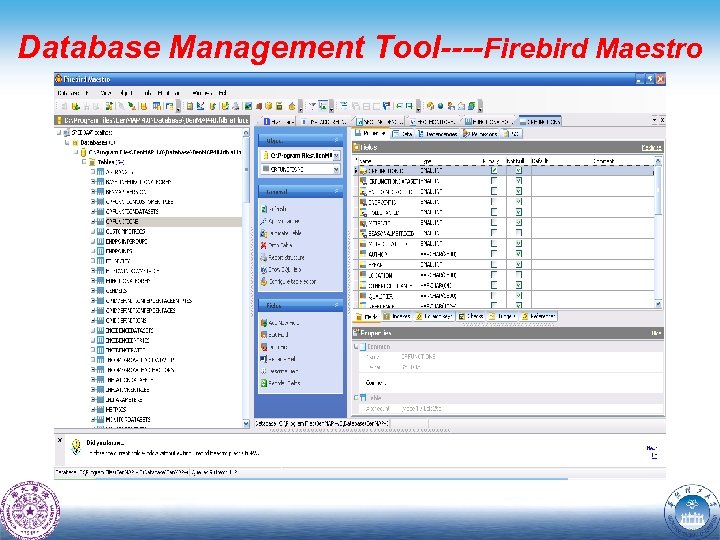
Task: Click the Drop table link in General panel
Action: click(280, 245)
